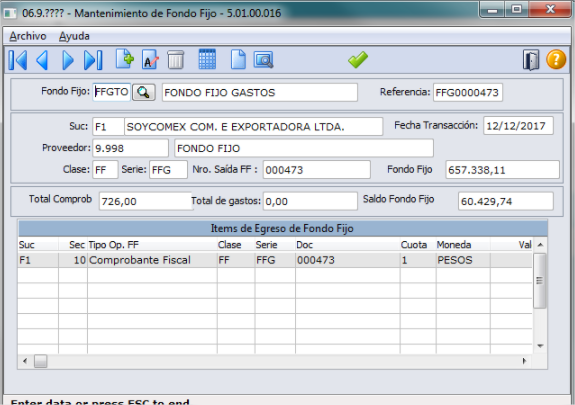This screenshot has height=405, width=575.
Task: Select the FONDO FIJO GASTOS description field
Action: pos(260,92)
